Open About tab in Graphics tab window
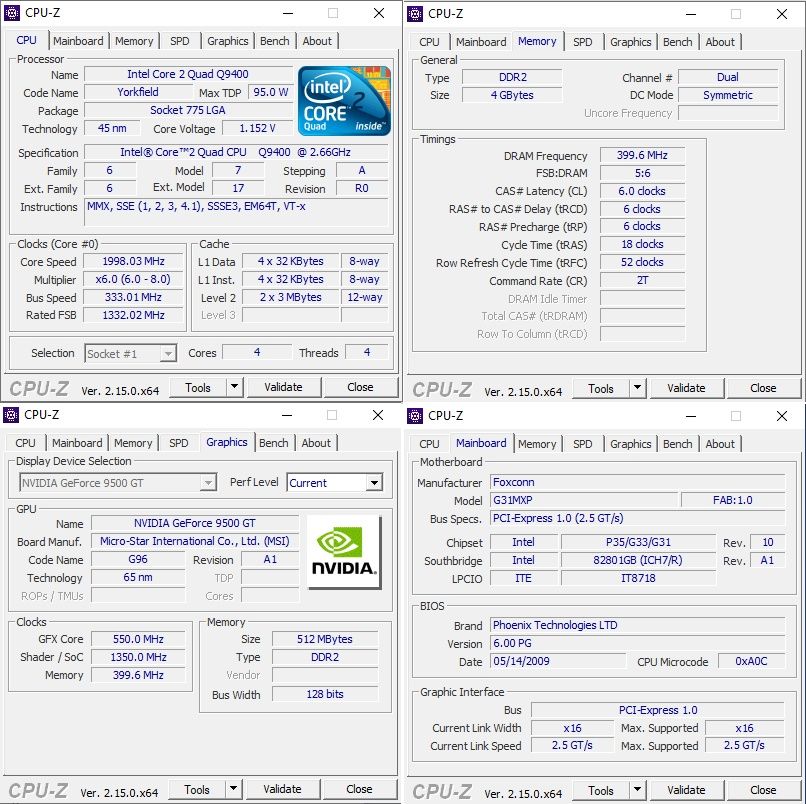Viewport: 806px width, 804px height. point(316,443)
